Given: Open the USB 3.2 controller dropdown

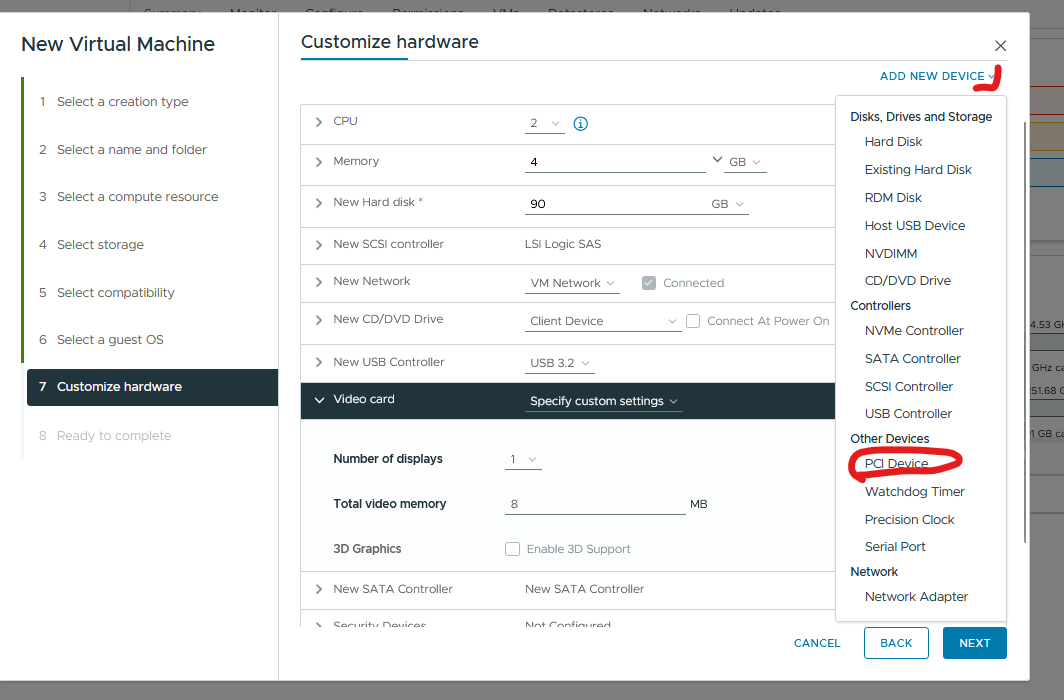Looking at the screenshot, I should point(559,363).
